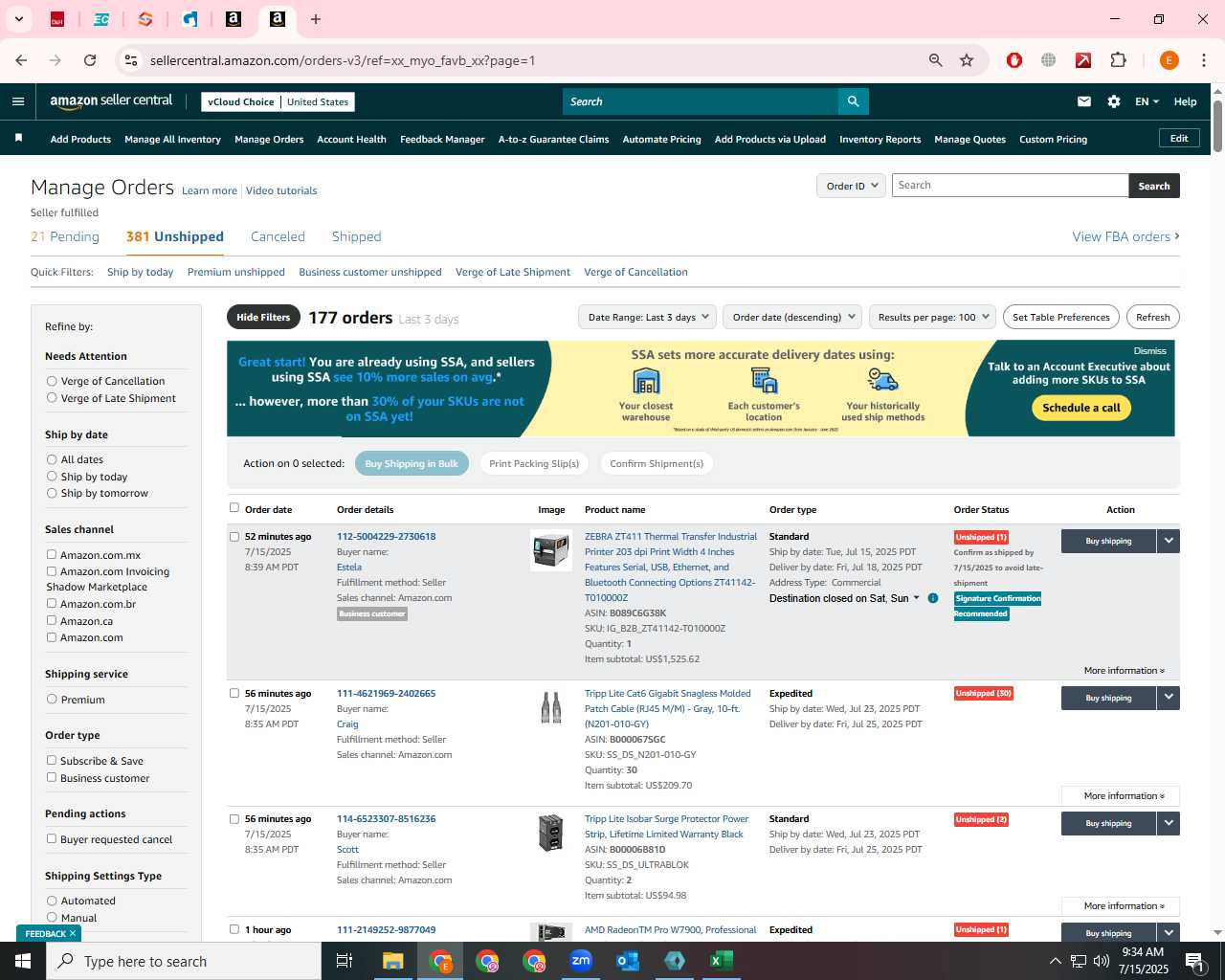Click the Edit button in nav bar
Viewport: 1225px width, 980px height.
(1179, 138)
